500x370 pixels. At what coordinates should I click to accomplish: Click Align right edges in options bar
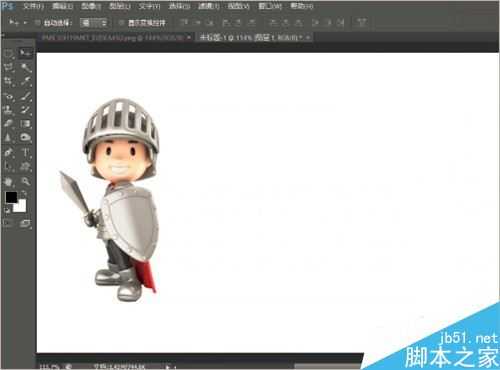click(252, 23)
